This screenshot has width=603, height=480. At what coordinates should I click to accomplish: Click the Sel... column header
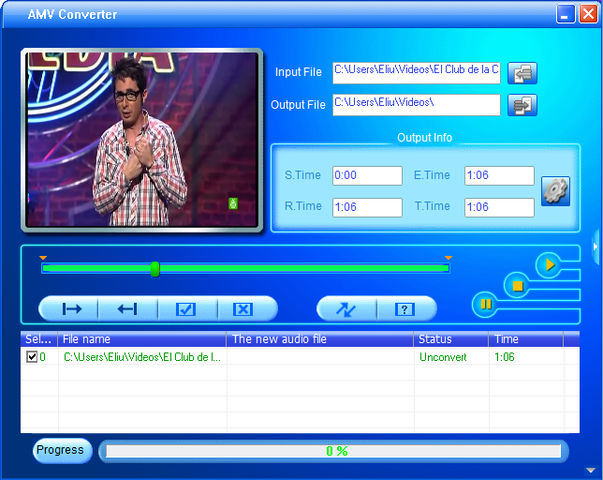click(39, 339)
